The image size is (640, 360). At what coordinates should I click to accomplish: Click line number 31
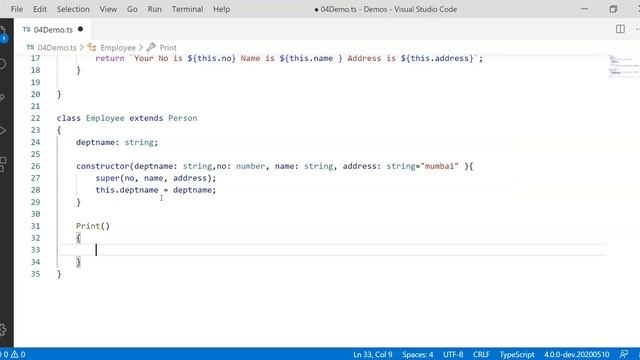coord(36,226)
